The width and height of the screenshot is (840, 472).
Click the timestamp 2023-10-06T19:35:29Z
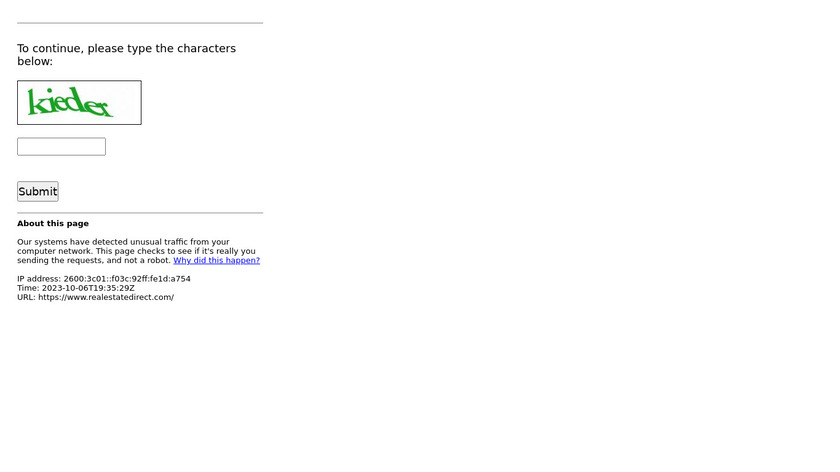88,288
